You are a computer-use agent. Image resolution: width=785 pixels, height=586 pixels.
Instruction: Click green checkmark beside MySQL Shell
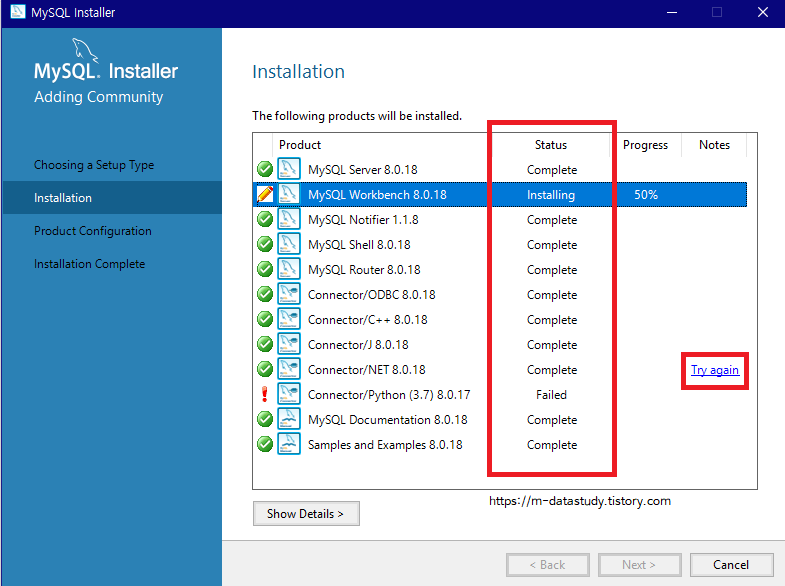coord(265,244)
